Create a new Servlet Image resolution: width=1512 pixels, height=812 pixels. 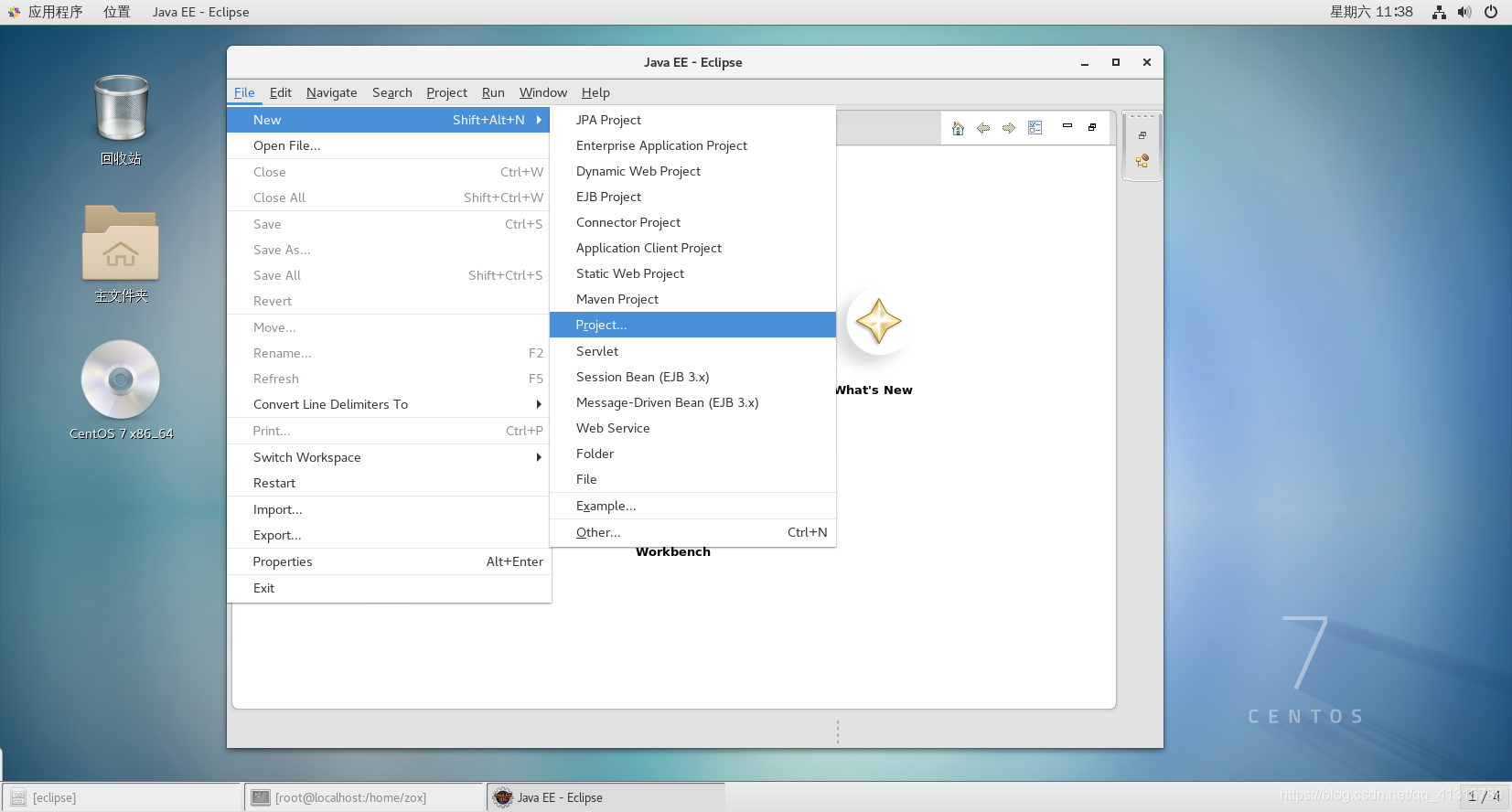[x=692, y=351]
